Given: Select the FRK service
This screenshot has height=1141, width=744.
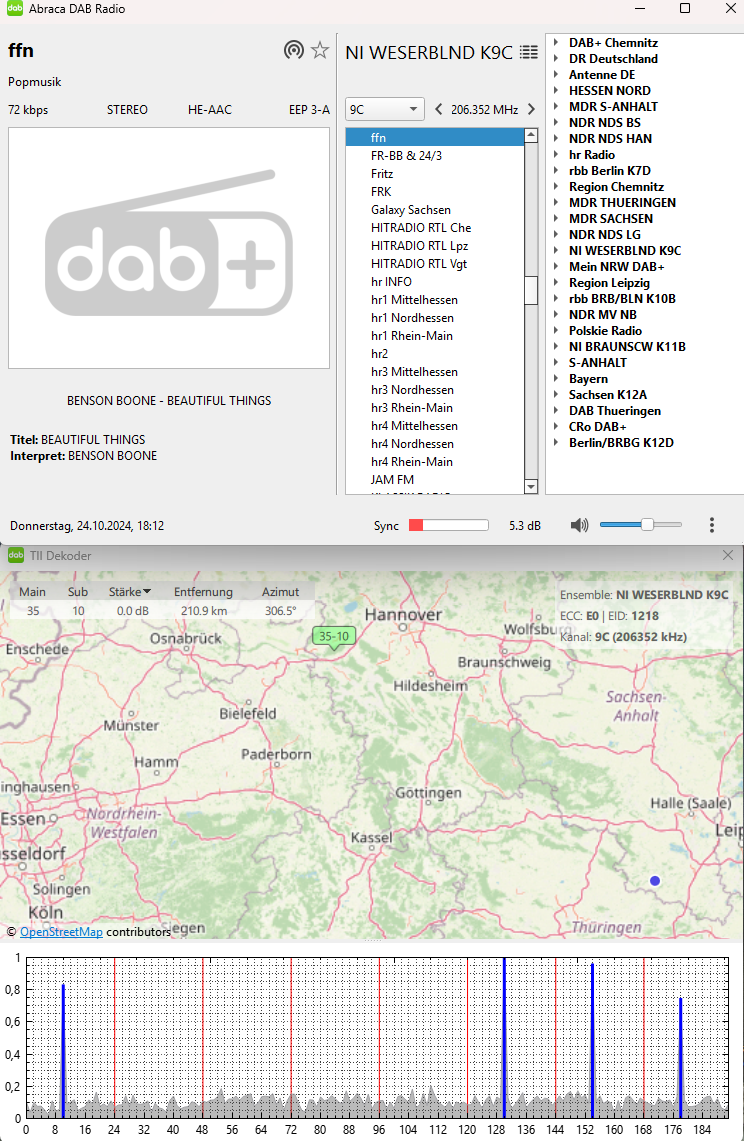Looking at the screenshot, I should click(x=435, y=192).
